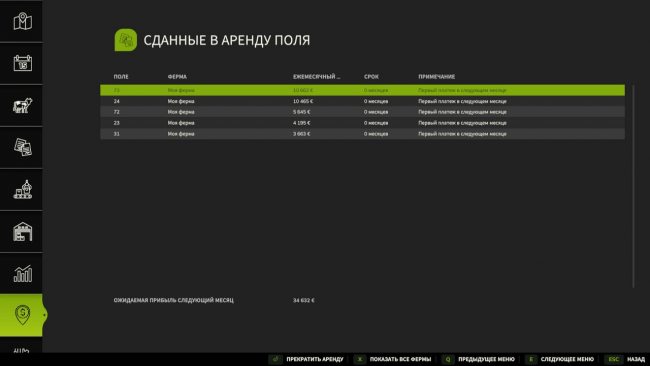The height and width of the screenshot is (366, 650).
Task: Select the row for field 24
Action: pyautogui.click(x=362, y=101)
